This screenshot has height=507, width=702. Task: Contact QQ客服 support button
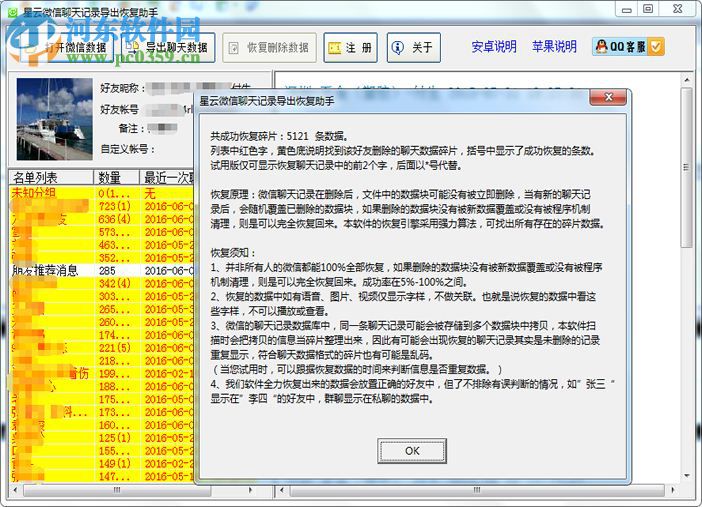pos(628,47)
